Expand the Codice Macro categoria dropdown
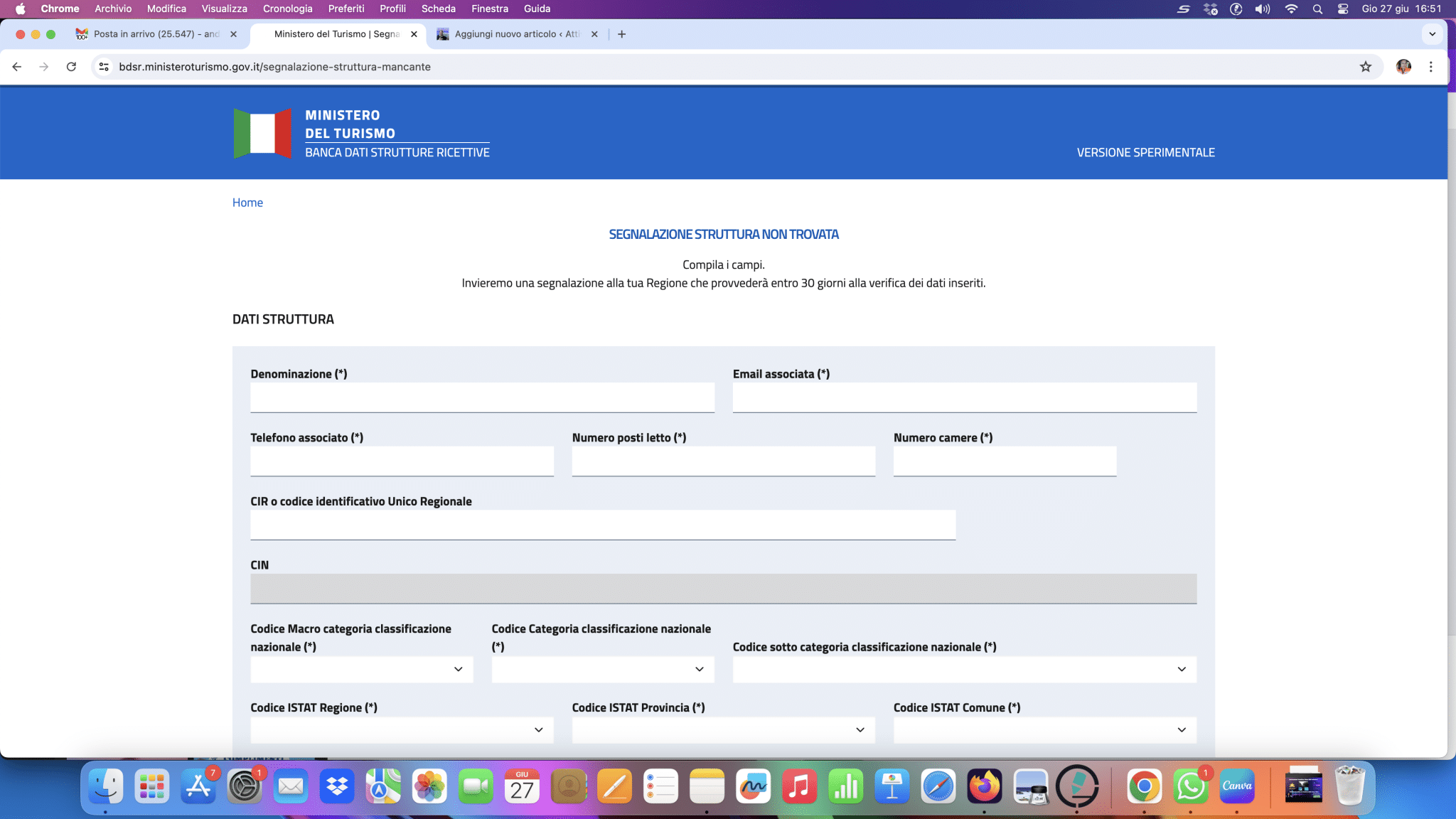 point(361,669)
